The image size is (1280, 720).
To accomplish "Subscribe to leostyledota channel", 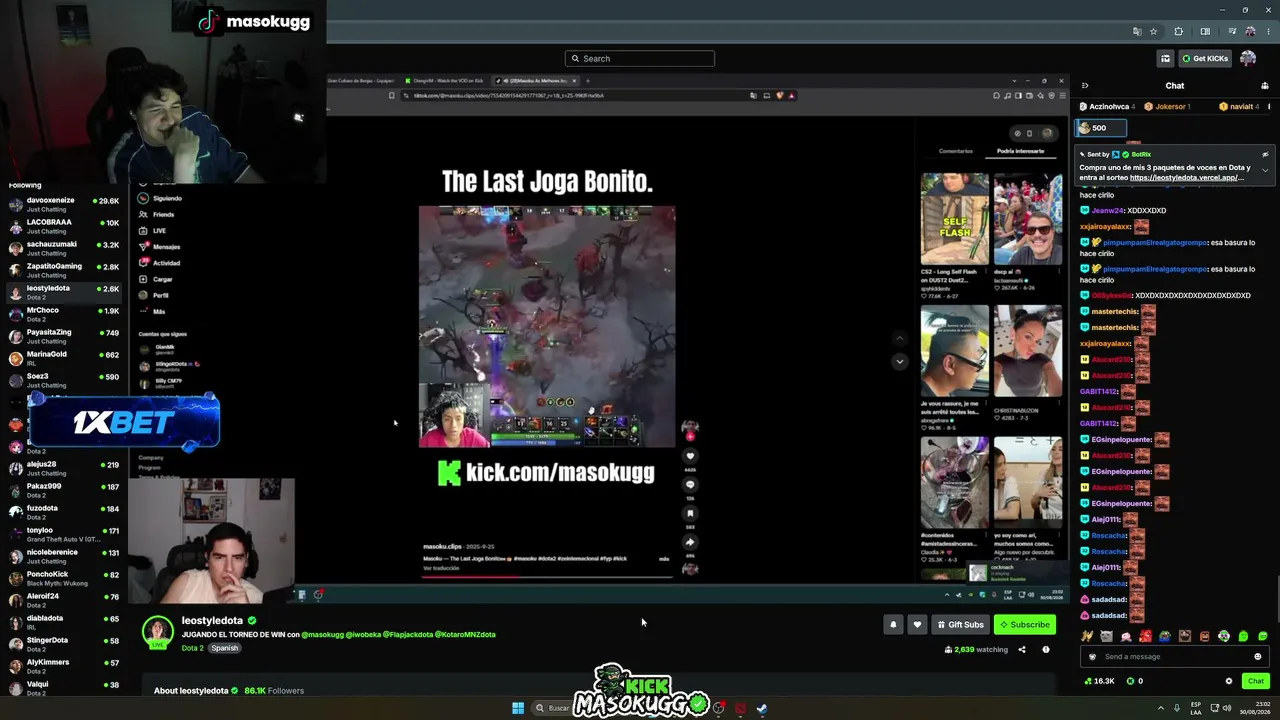I will click(1025, 624).
